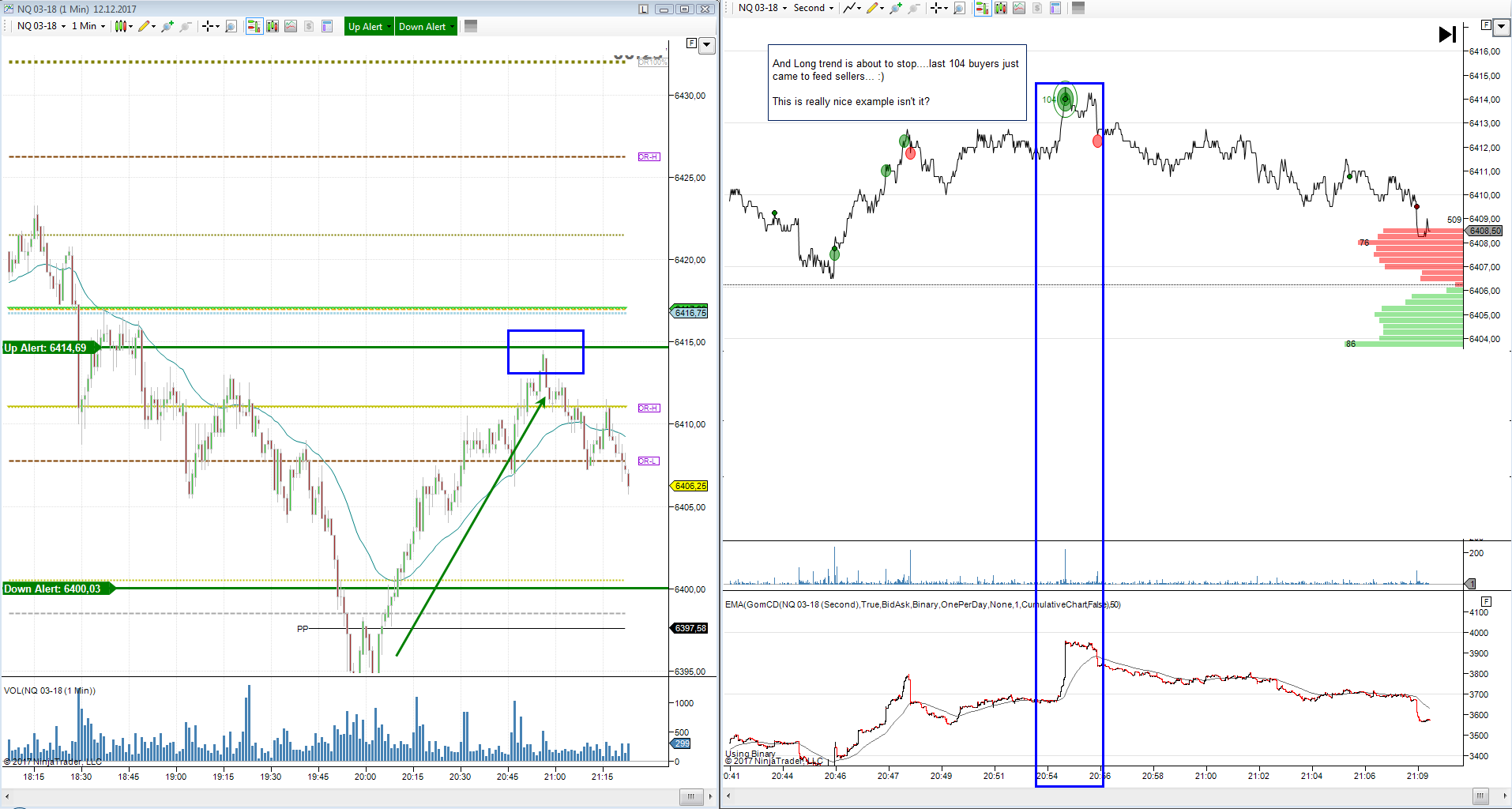
Task: Choose the crosshair cursor tool in left chart
Action: tap(208, 26)
